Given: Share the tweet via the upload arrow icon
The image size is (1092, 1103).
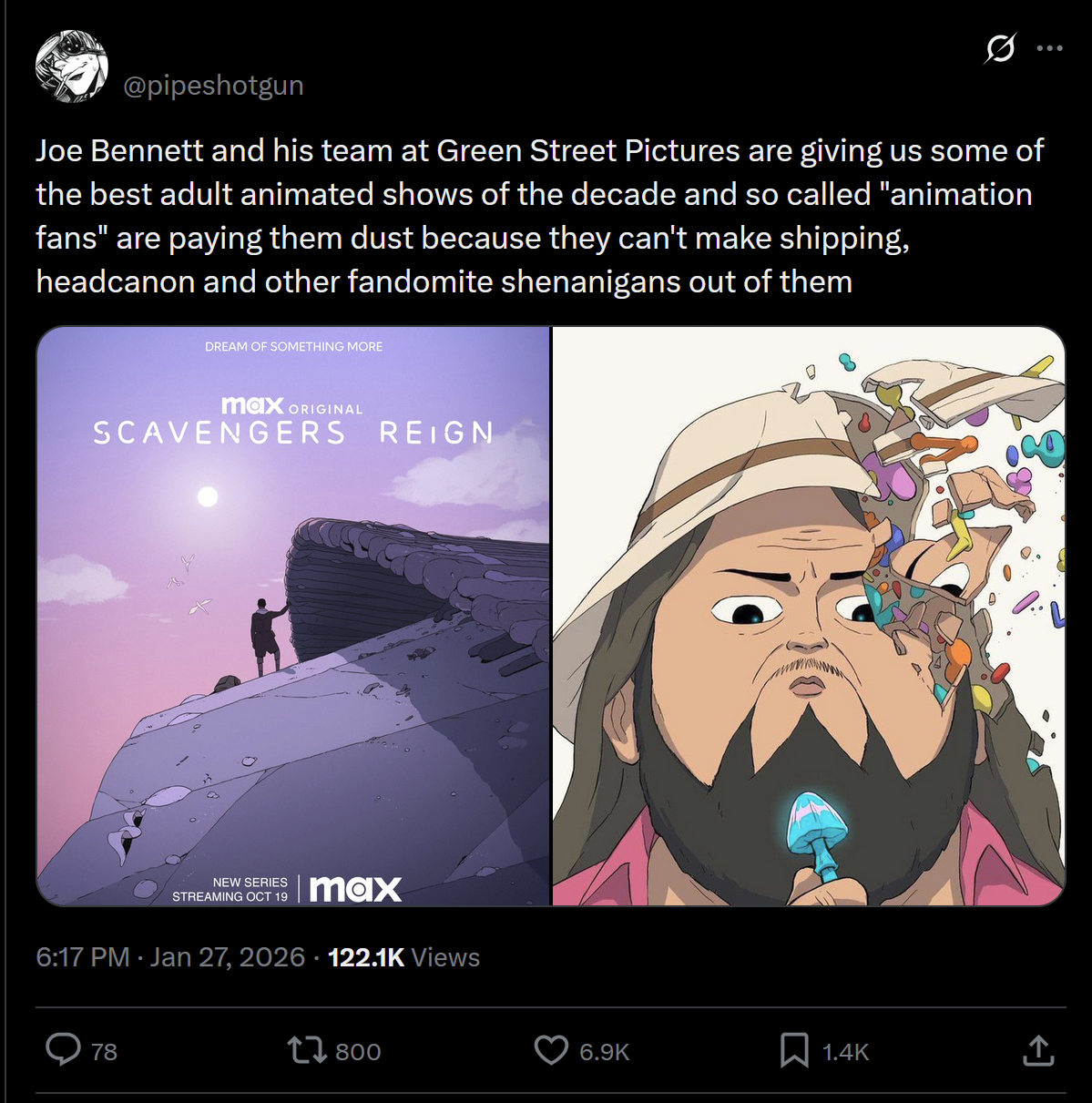Looking at the screenshot, I should click(1038, 1050).
